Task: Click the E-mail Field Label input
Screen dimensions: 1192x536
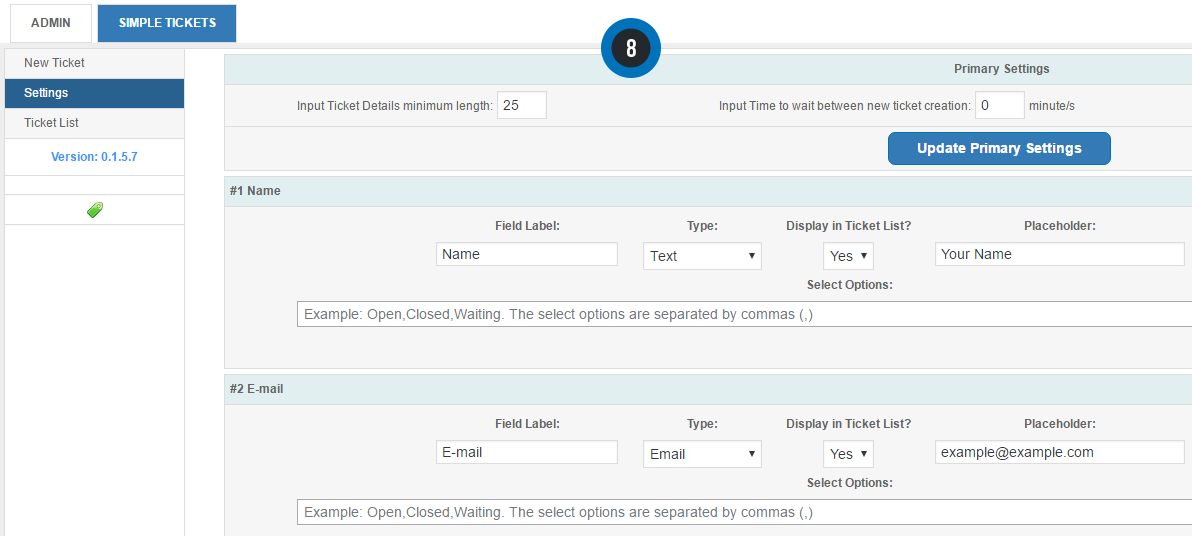Action: (x=527, y=452)
